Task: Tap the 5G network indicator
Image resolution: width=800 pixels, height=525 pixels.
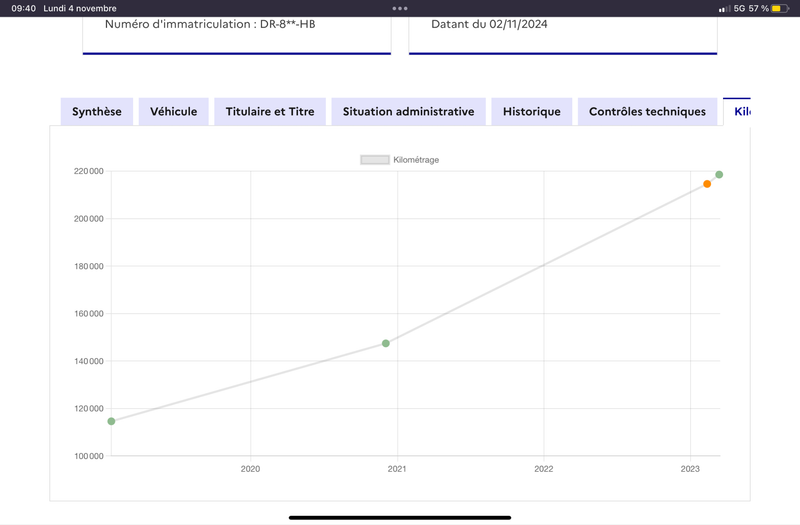Action: pos(739,8)
